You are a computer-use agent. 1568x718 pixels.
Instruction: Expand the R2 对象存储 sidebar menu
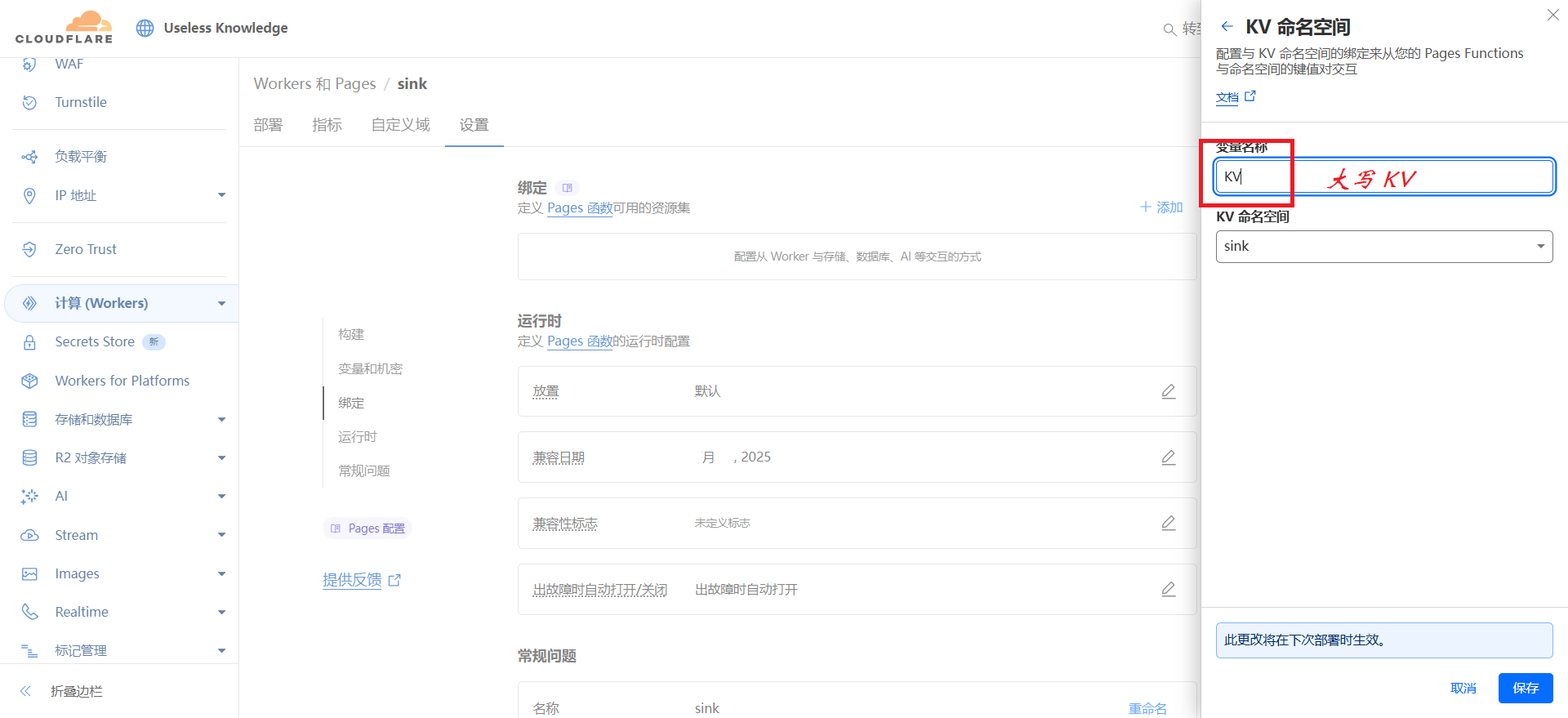[221, 458]
